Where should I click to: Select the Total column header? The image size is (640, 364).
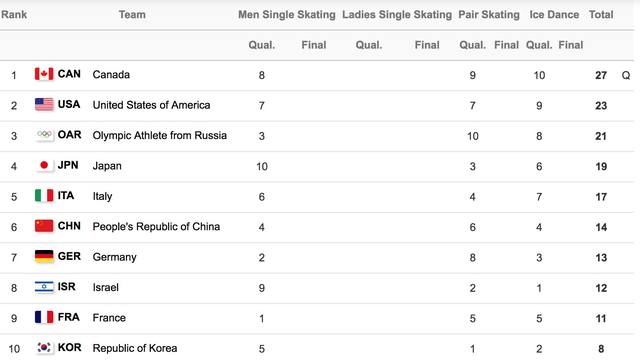601,15
